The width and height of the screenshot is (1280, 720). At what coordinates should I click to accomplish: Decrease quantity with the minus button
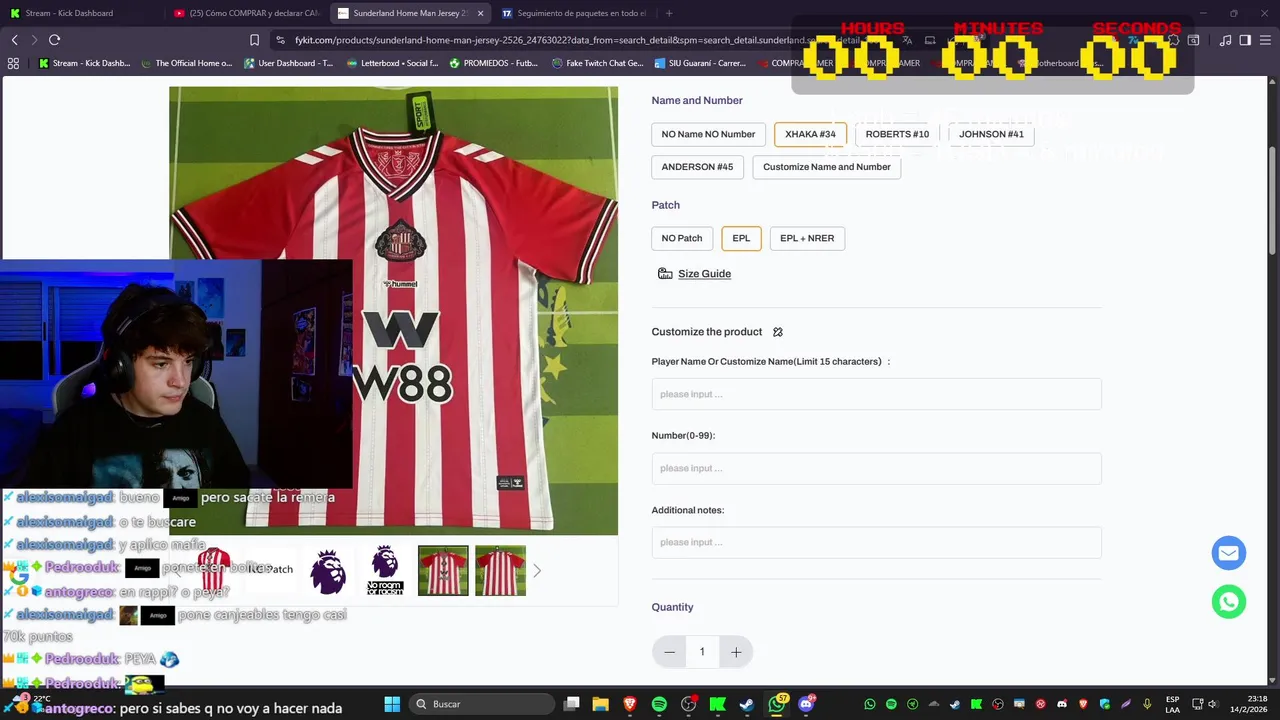[669, 652]
